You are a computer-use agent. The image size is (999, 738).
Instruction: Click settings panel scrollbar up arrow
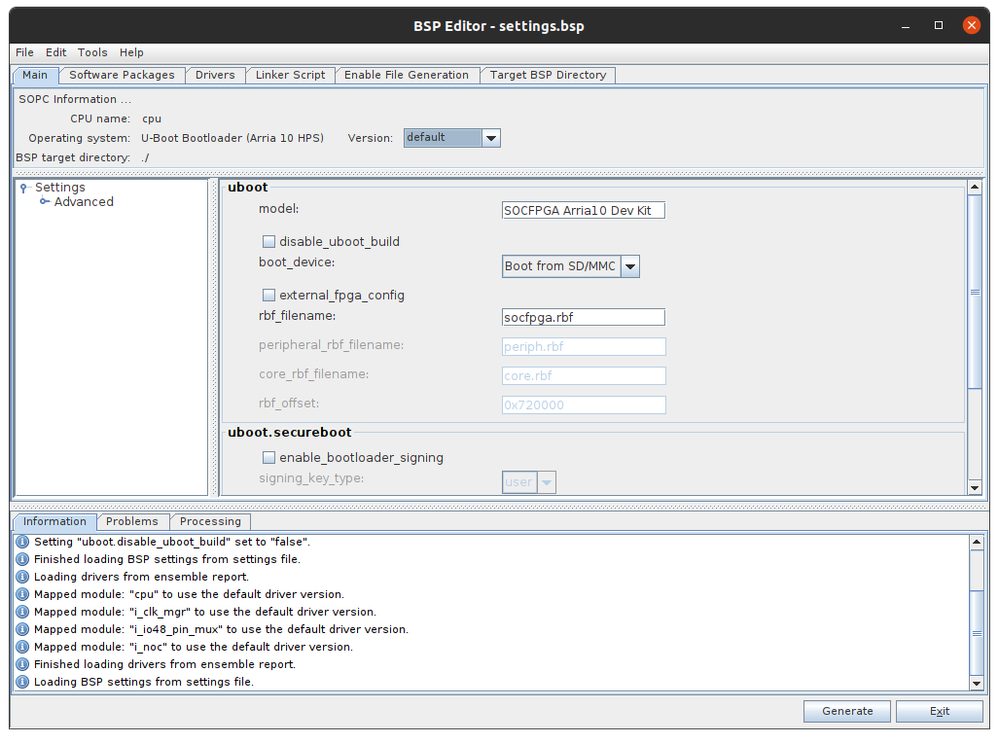click(x=974, y=187)
